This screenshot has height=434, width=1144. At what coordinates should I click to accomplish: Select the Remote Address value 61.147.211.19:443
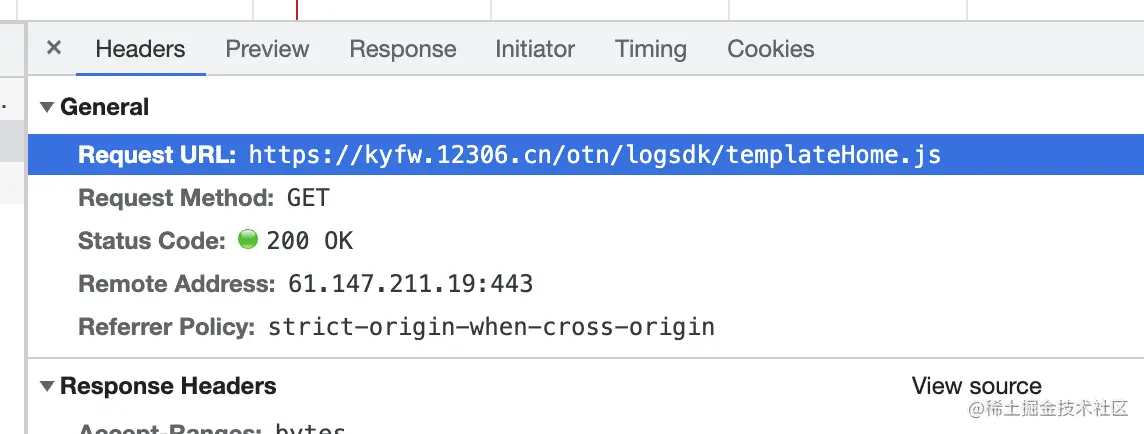point(411,284)
